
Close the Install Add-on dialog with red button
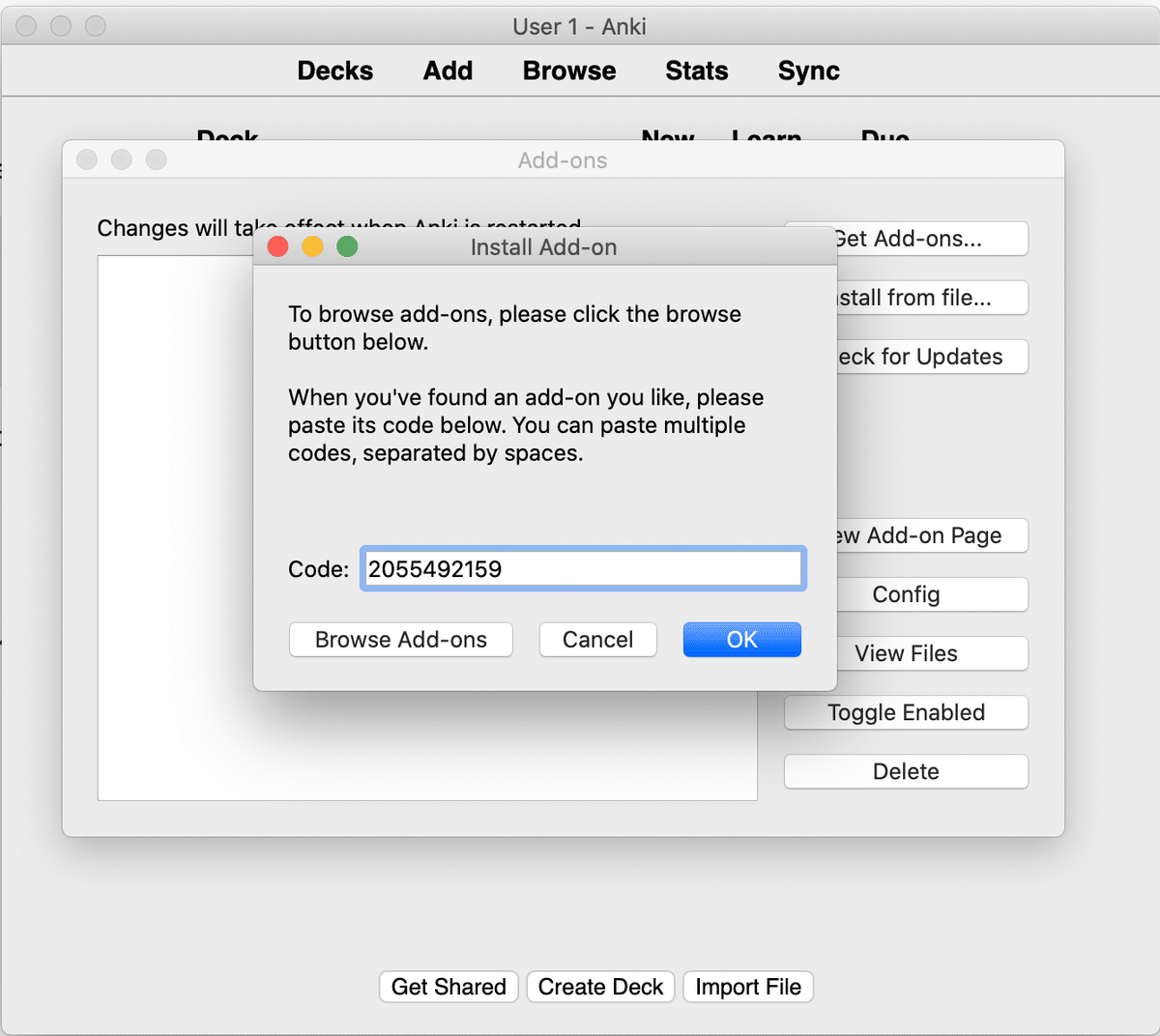(277, 246)
